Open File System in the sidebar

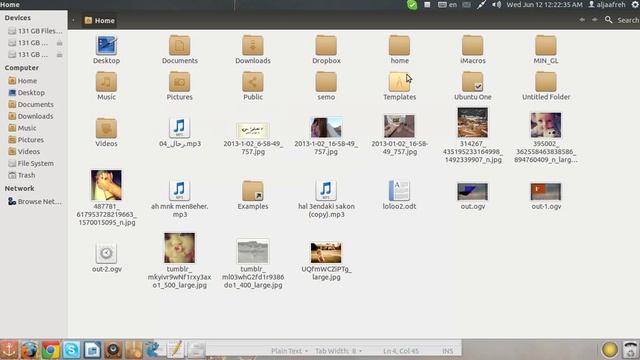[35, 163]
